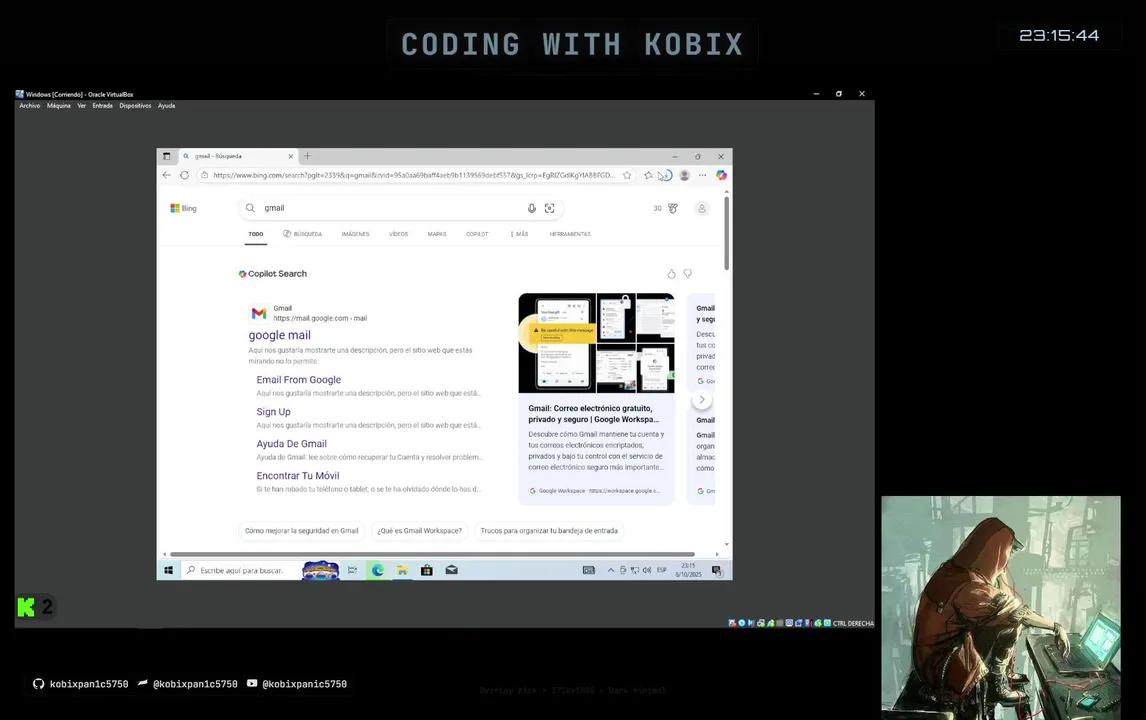Open Task View icon on the taskbar

[352, 570]
